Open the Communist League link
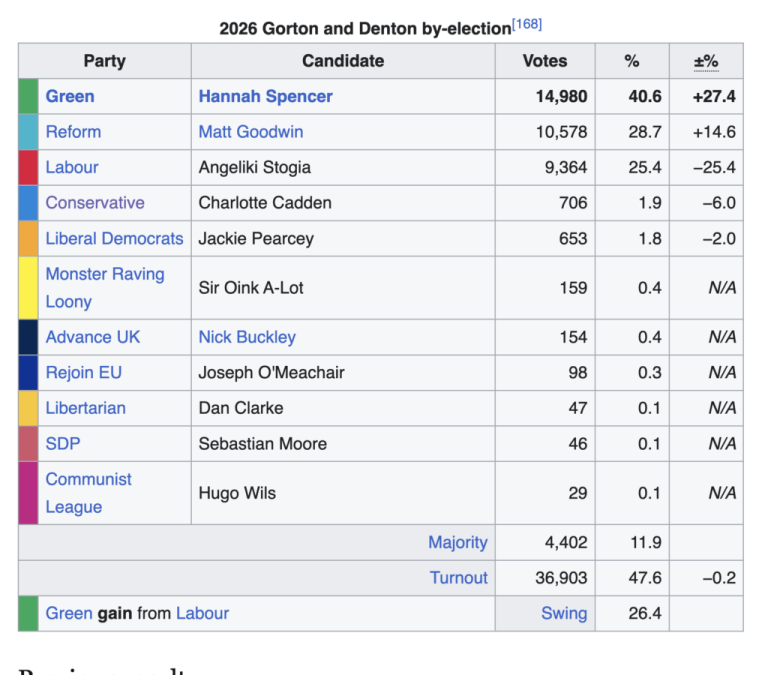Image resolution: width=768 pixels, height=675 pixels. [88, 492]
